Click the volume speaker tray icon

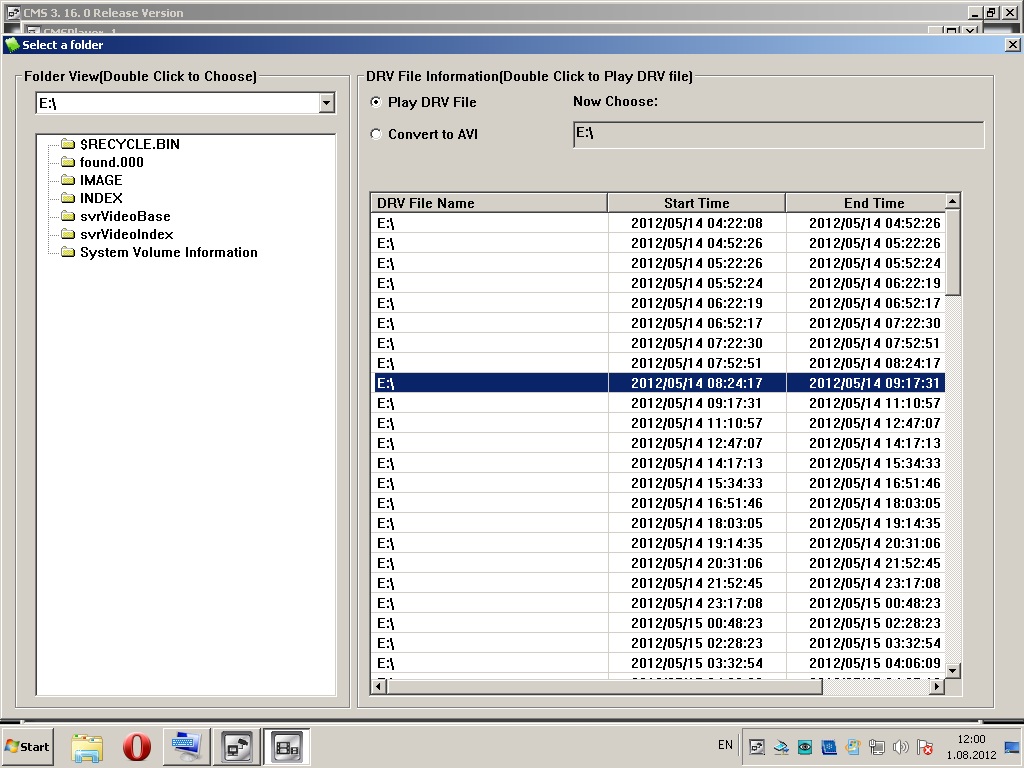point(901,747)
